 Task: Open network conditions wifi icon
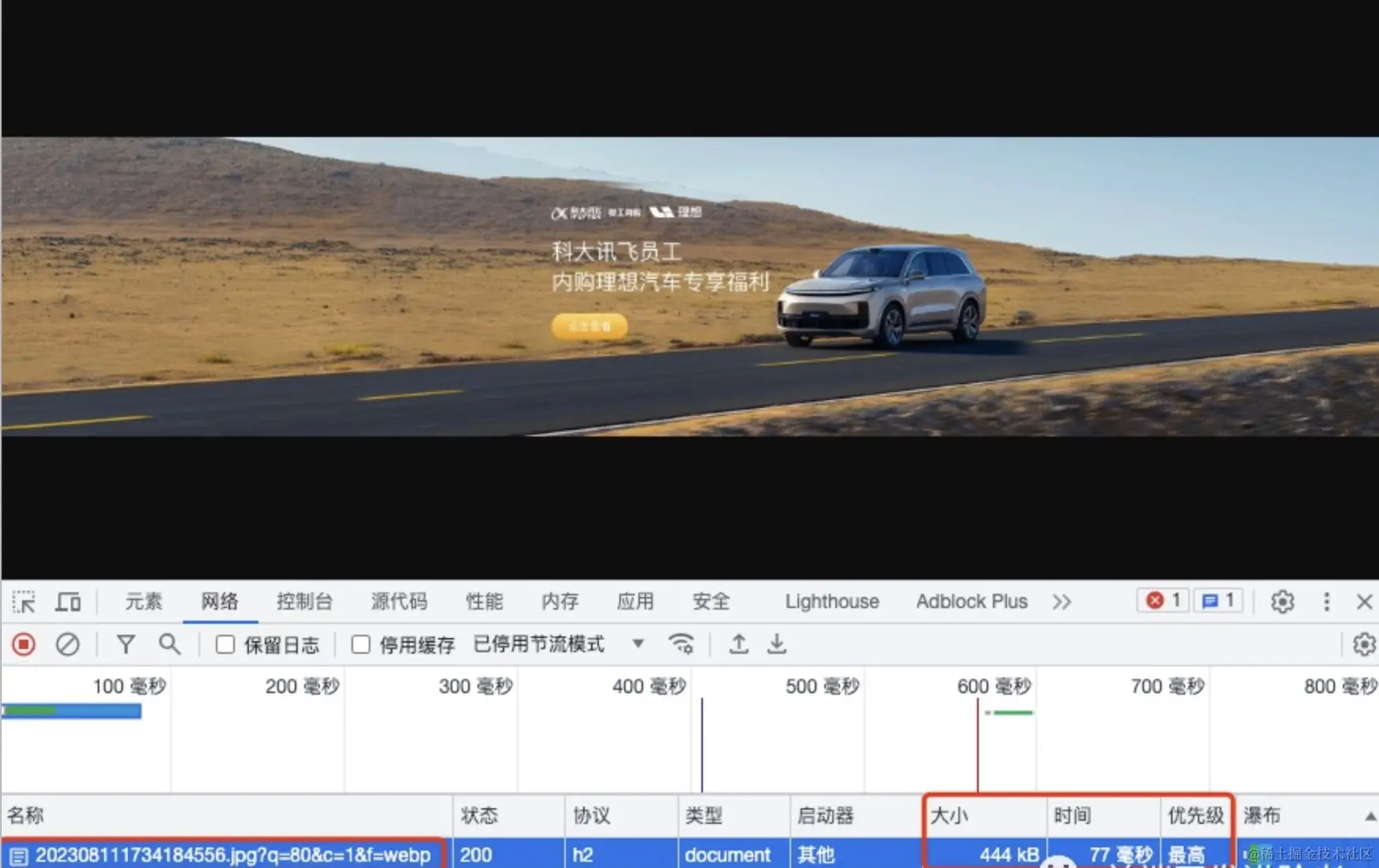click(682, 644)
